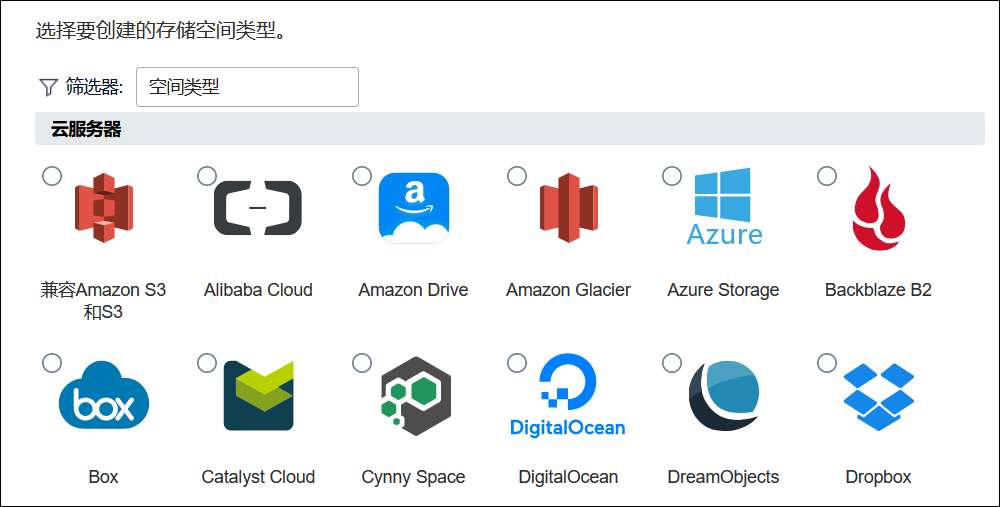The width and height of the screenshot is (1000, 507).
Task: Click the 云服务器 section header
Action: [x=86, y=129]
